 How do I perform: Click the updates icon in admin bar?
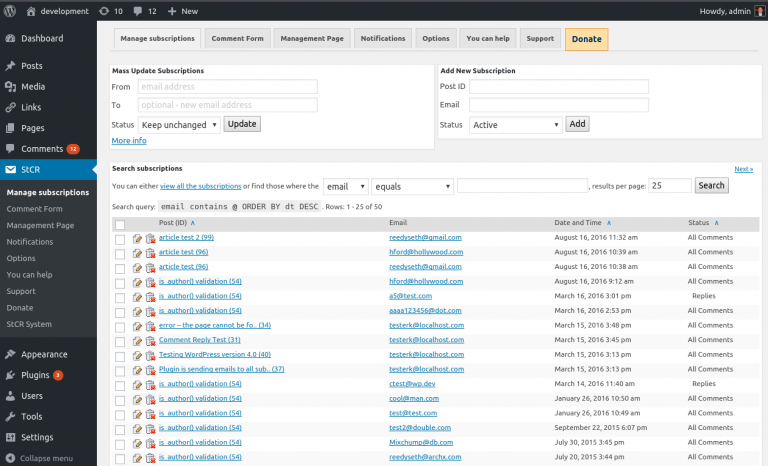click(104, 10)
